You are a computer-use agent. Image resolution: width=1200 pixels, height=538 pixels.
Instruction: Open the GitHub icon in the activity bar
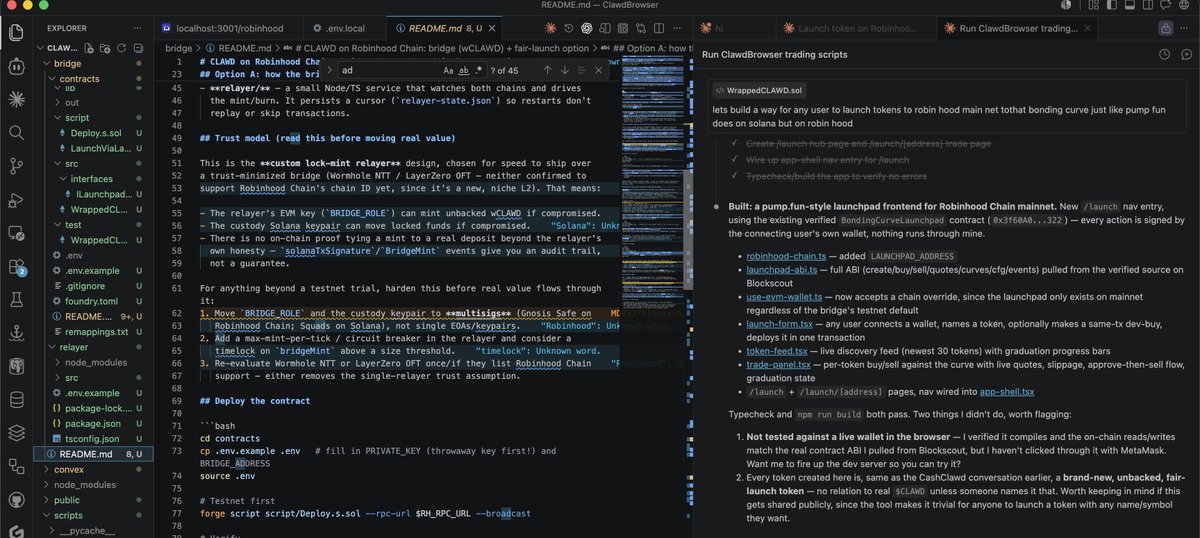point(16,499)
